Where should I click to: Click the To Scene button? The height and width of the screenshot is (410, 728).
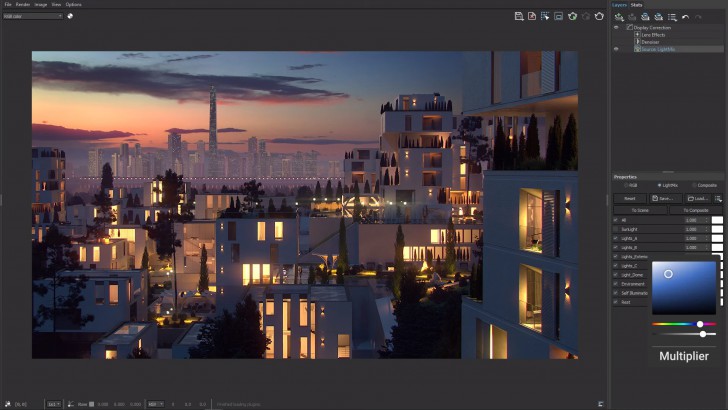coord(640,210)
